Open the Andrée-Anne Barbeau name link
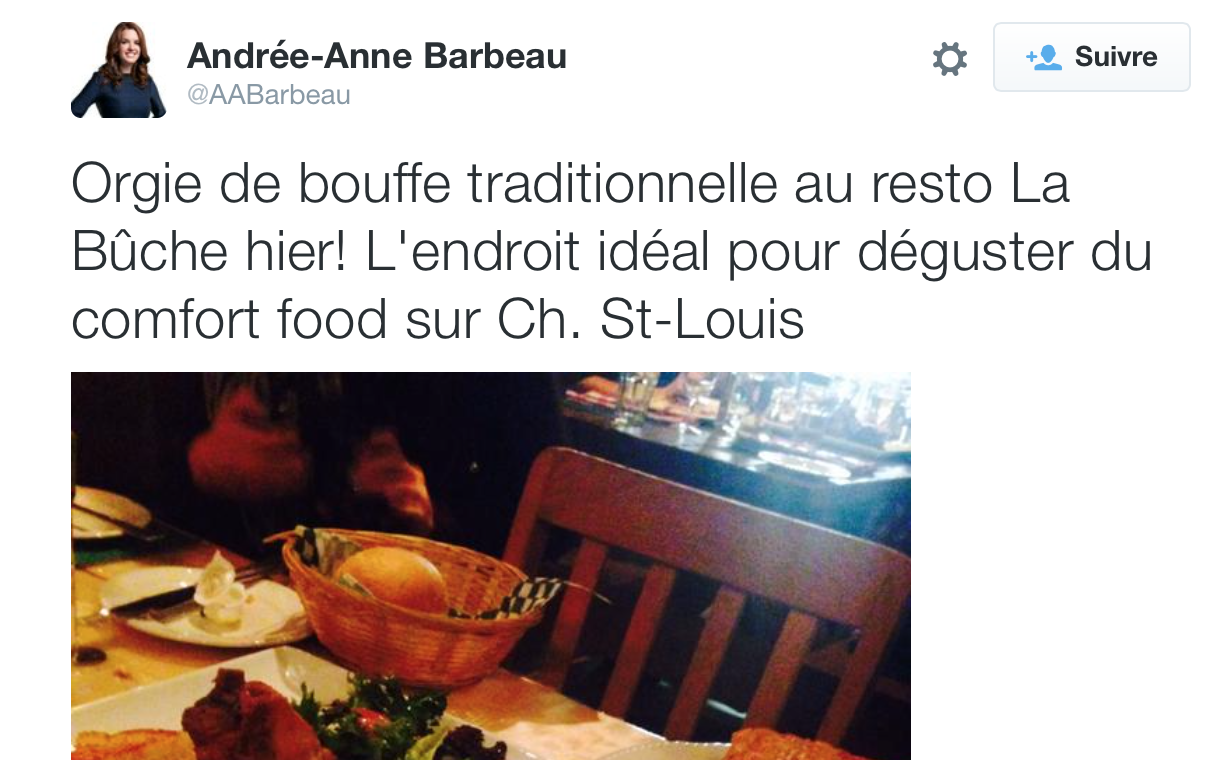 (376, 56)
